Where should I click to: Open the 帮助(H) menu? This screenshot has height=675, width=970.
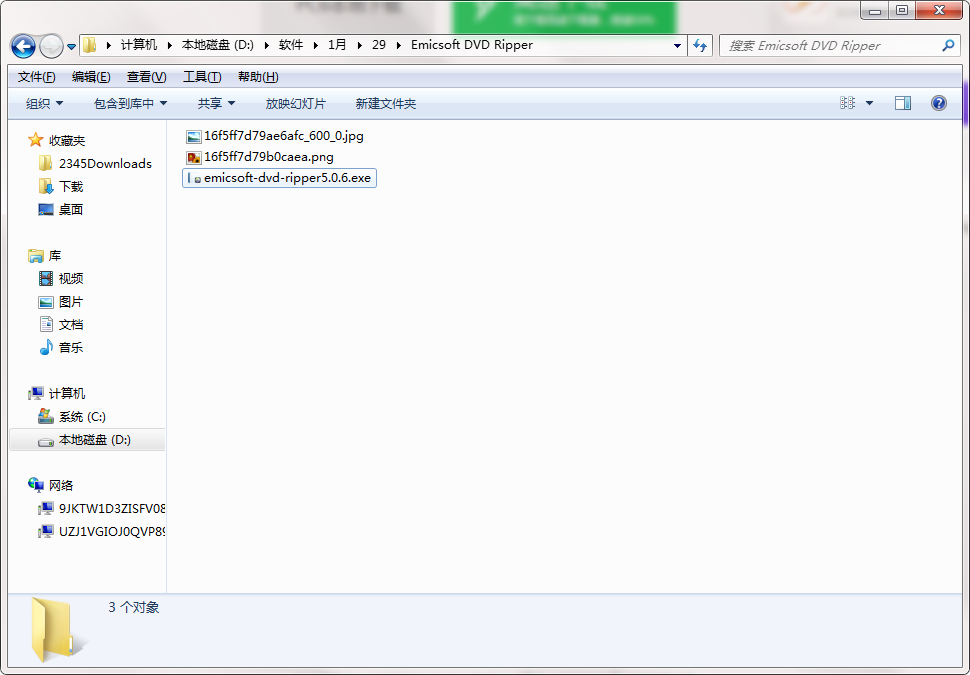point(258,77)
